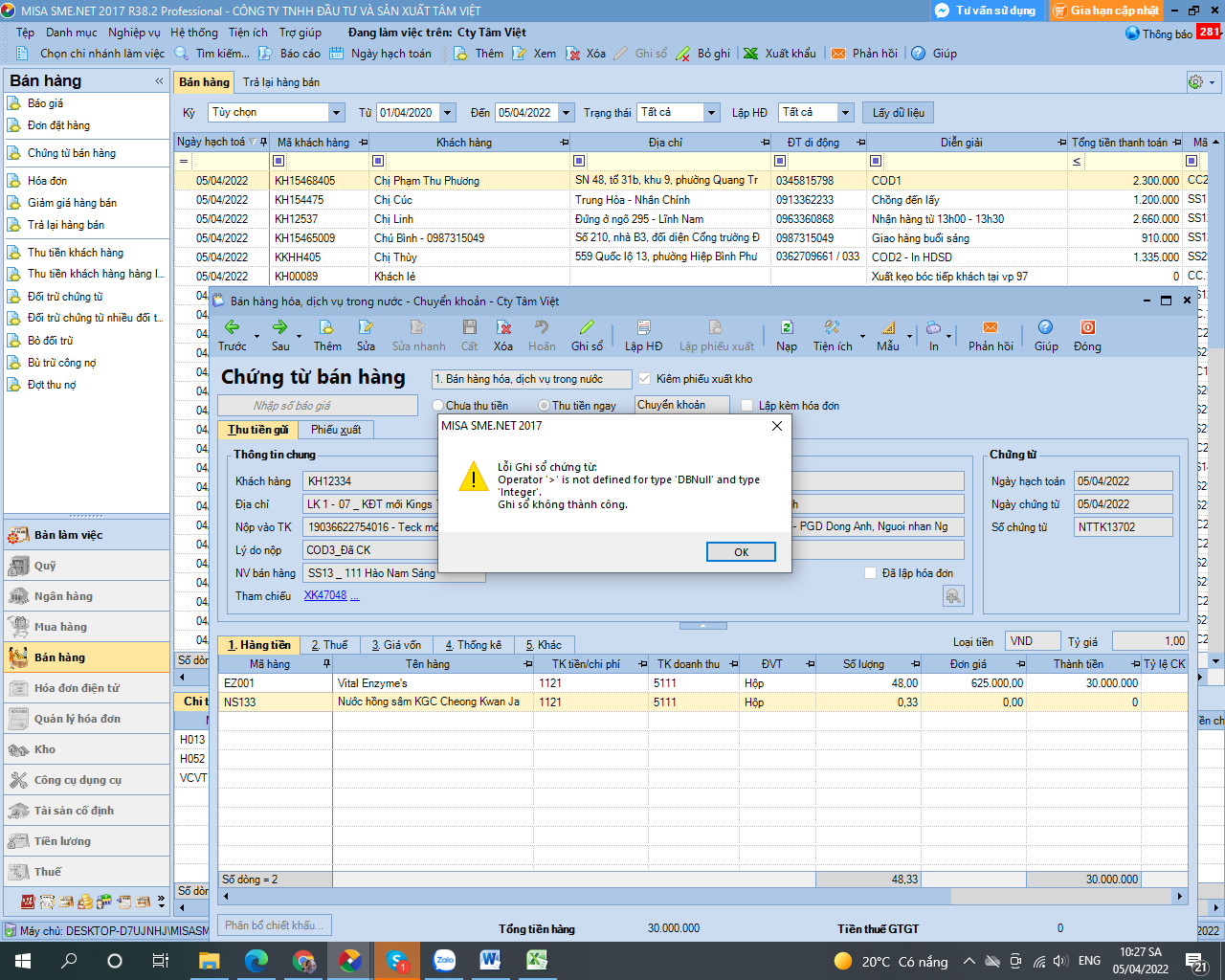1225x980 pixels.
Task: Open the Danh mục menu
Action: click(72, 33)
